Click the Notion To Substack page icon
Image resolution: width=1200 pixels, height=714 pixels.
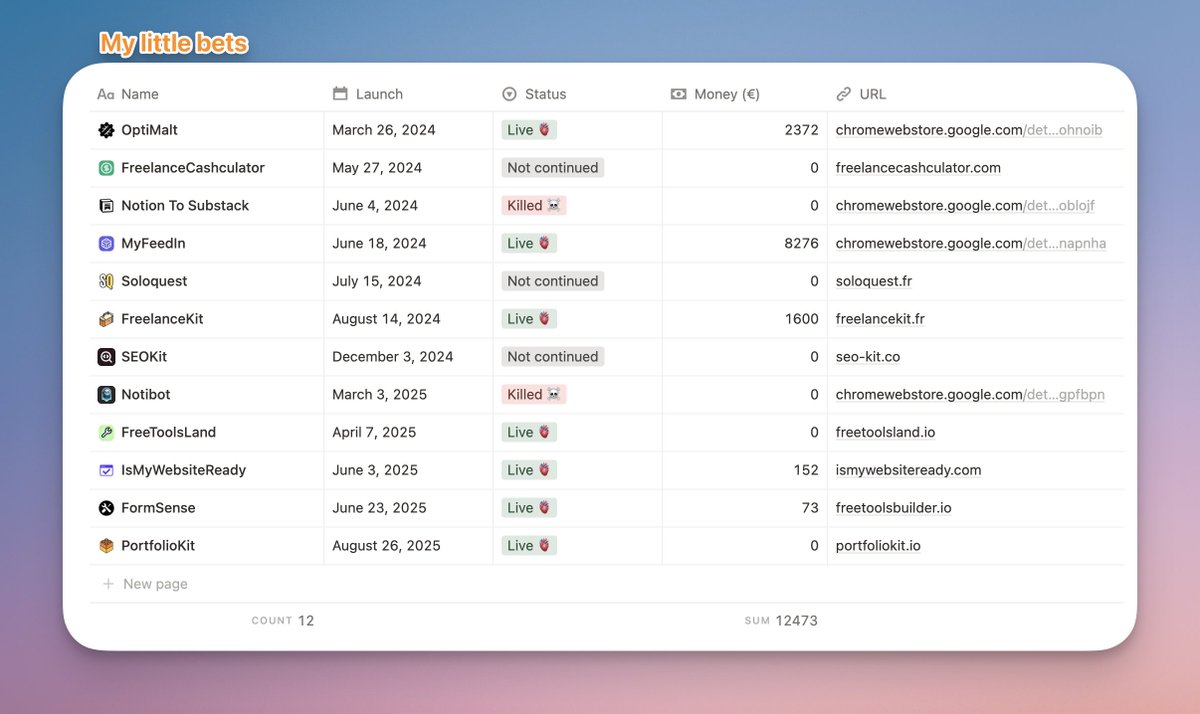[106, 206]
